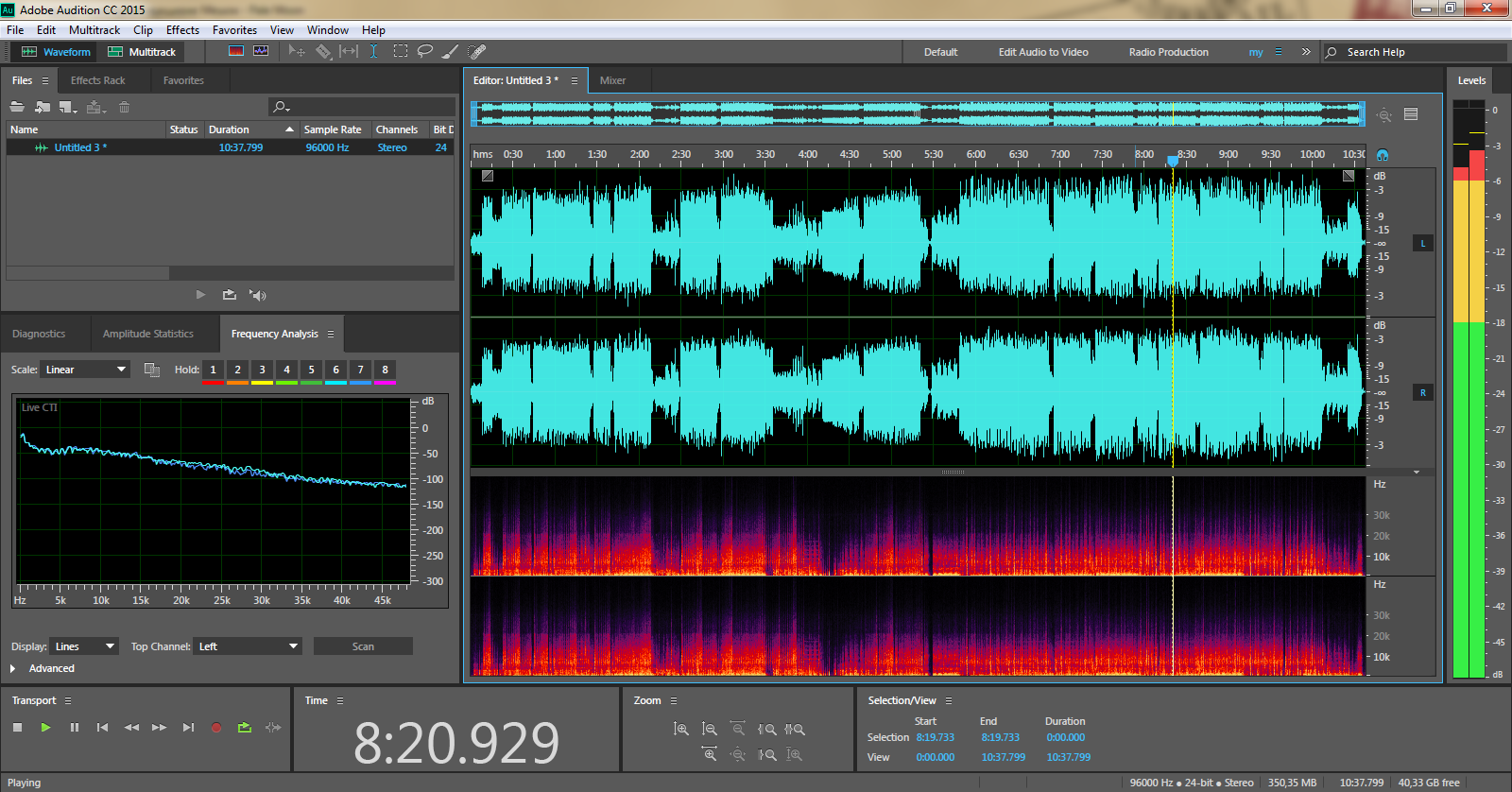Toggle Hold 1 in Frequency Analysis
This screenshot has height=792, width=1512.
point(213,370)
